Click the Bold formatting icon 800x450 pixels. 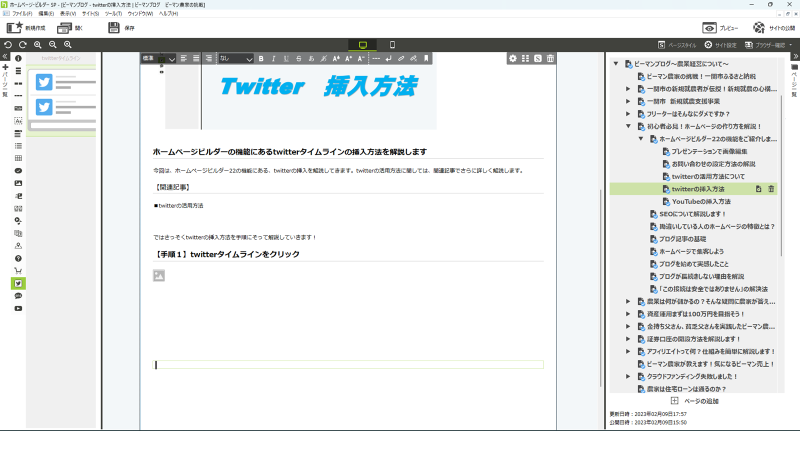click(x=261, y=59)
